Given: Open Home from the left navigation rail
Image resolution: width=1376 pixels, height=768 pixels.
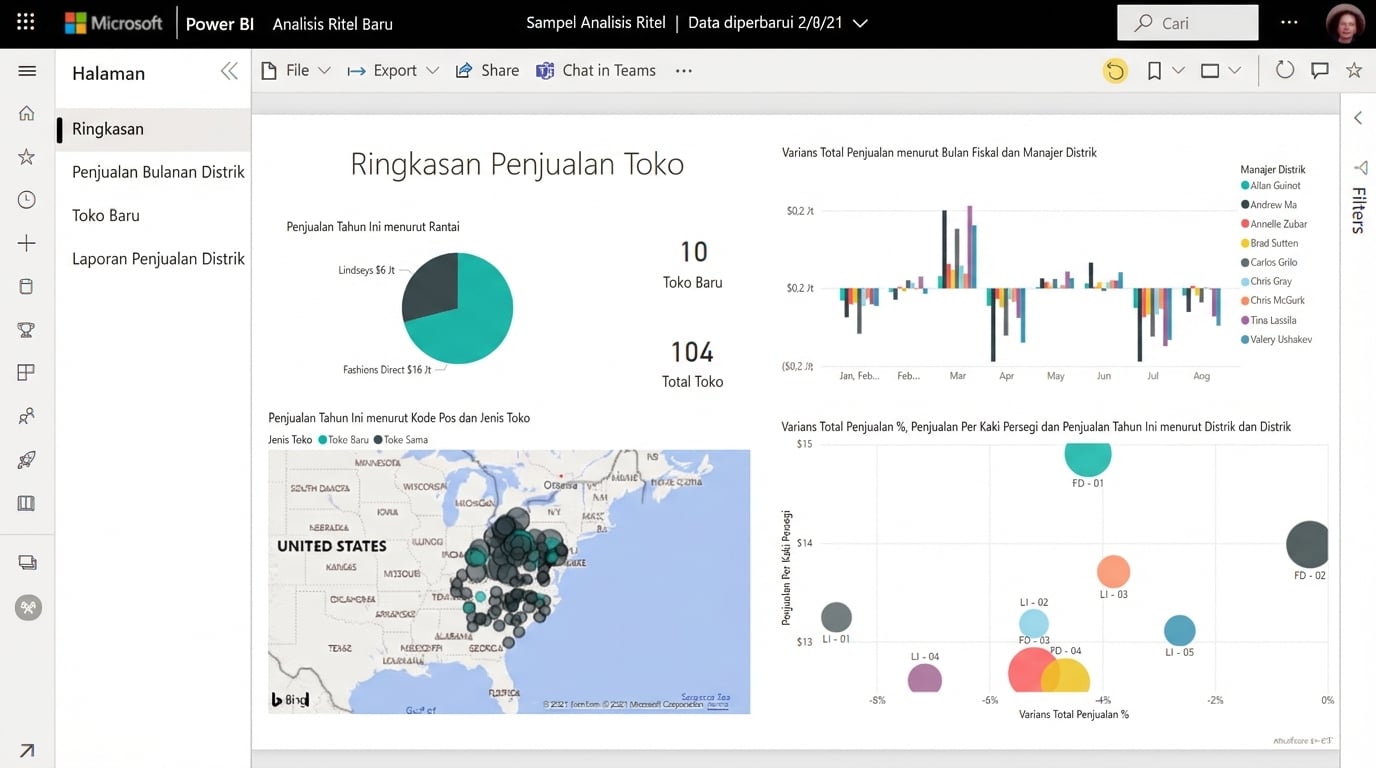Looking at the screenshot, I should tap(26, 113).
